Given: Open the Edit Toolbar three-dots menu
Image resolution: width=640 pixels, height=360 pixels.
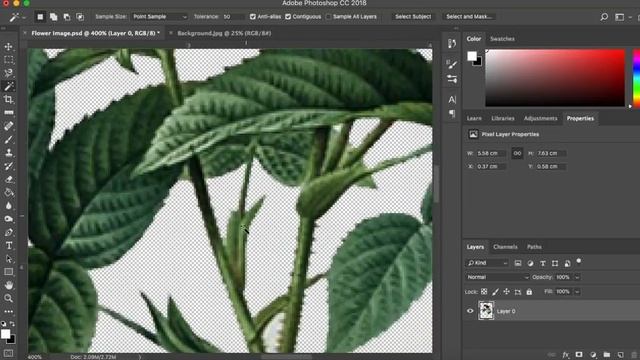Looking at the screenshot, I should click(x=8, y=311).
